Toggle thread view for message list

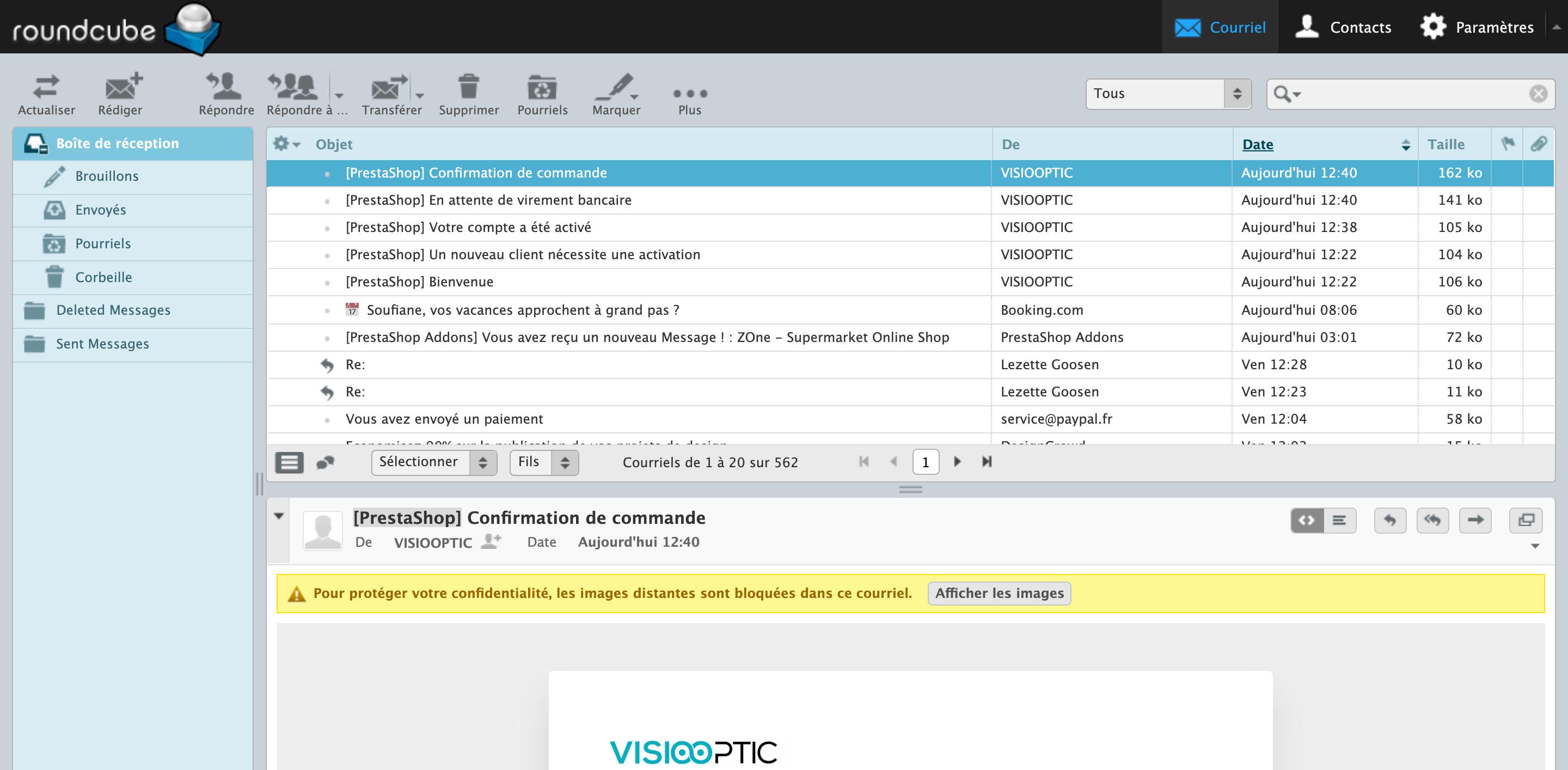click(326, 463)
